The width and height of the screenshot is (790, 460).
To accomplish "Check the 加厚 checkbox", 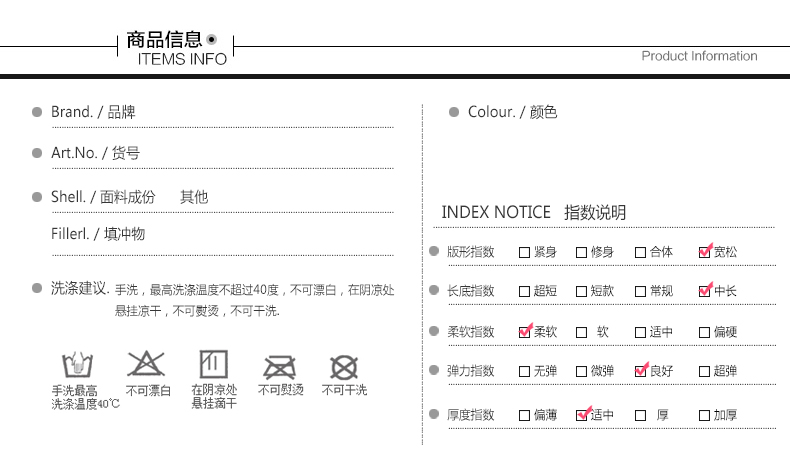I will click(704, 415).
